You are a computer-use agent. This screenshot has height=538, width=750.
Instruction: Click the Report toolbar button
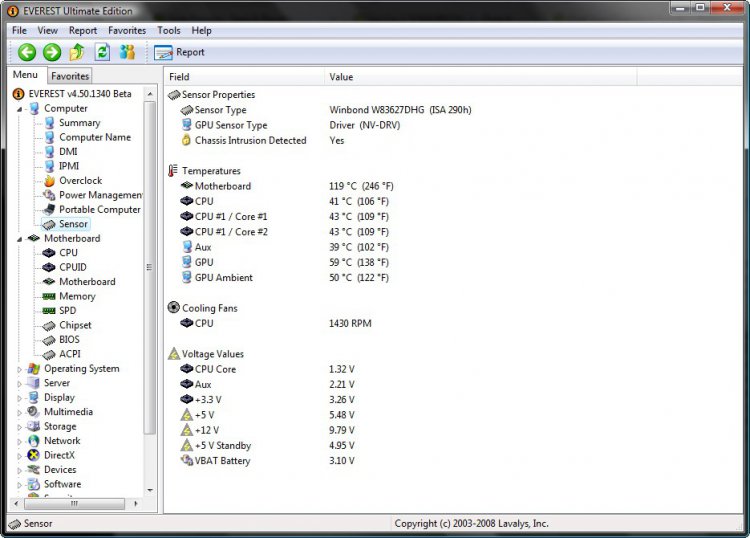179,52
